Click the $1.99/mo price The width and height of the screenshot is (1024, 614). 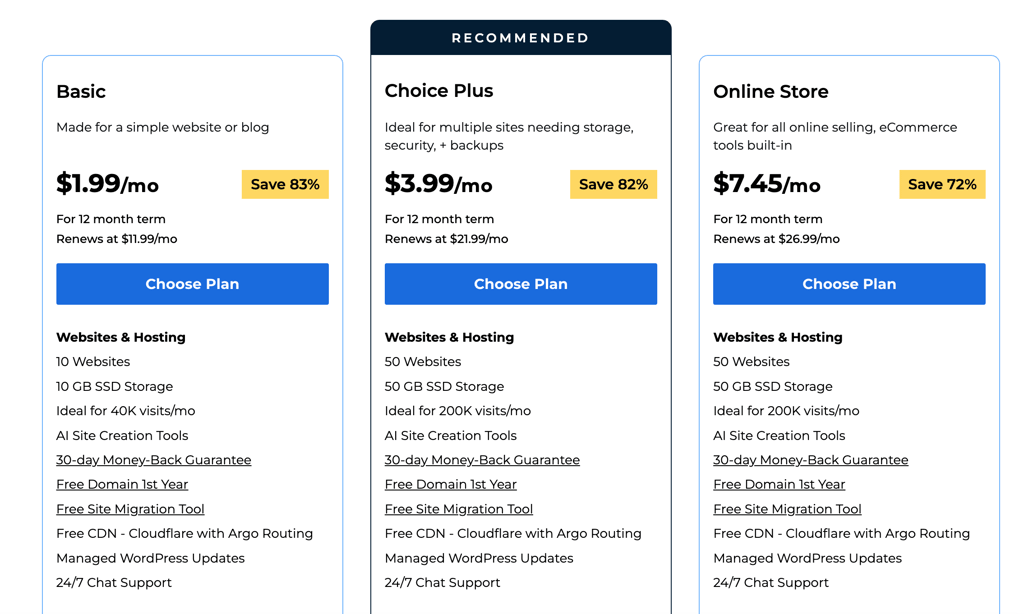coord(107,184)
